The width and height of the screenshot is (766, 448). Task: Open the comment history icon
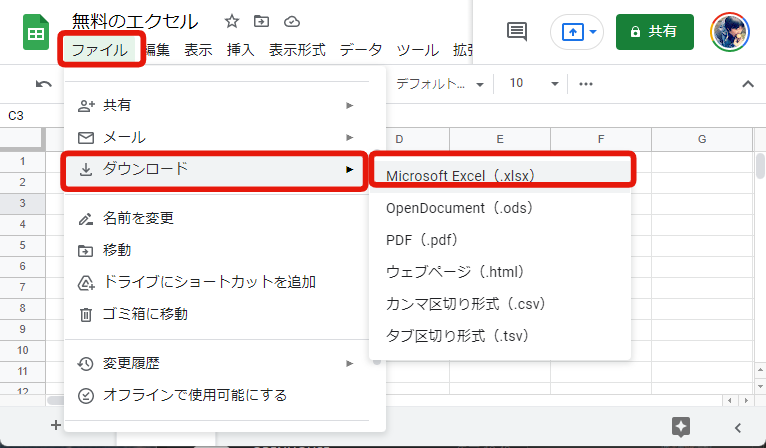click(x=517, y=32)
